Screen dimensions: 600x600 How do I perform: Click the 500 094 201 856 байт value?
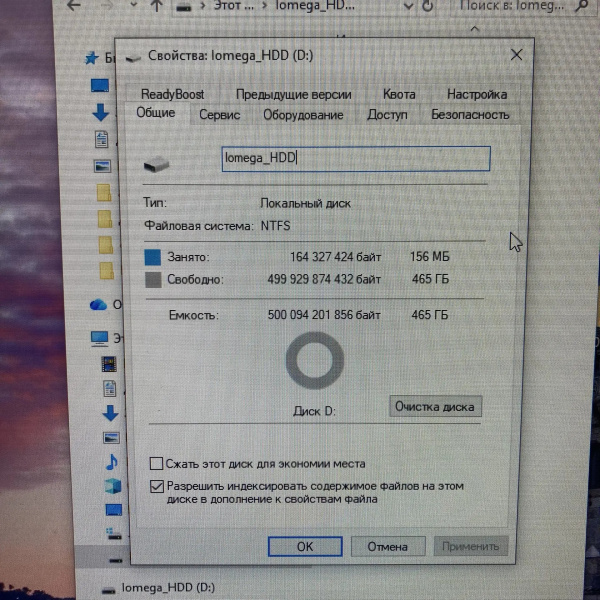pyautogui.click(x=324, y=315)
